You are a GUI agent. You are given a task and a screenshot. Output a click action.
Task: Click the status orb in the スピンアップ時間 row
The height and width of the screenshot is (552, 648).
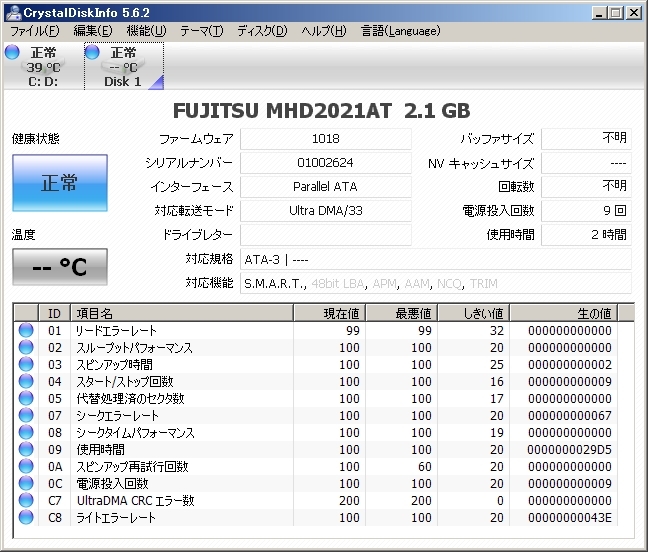(x=26, y=365)
